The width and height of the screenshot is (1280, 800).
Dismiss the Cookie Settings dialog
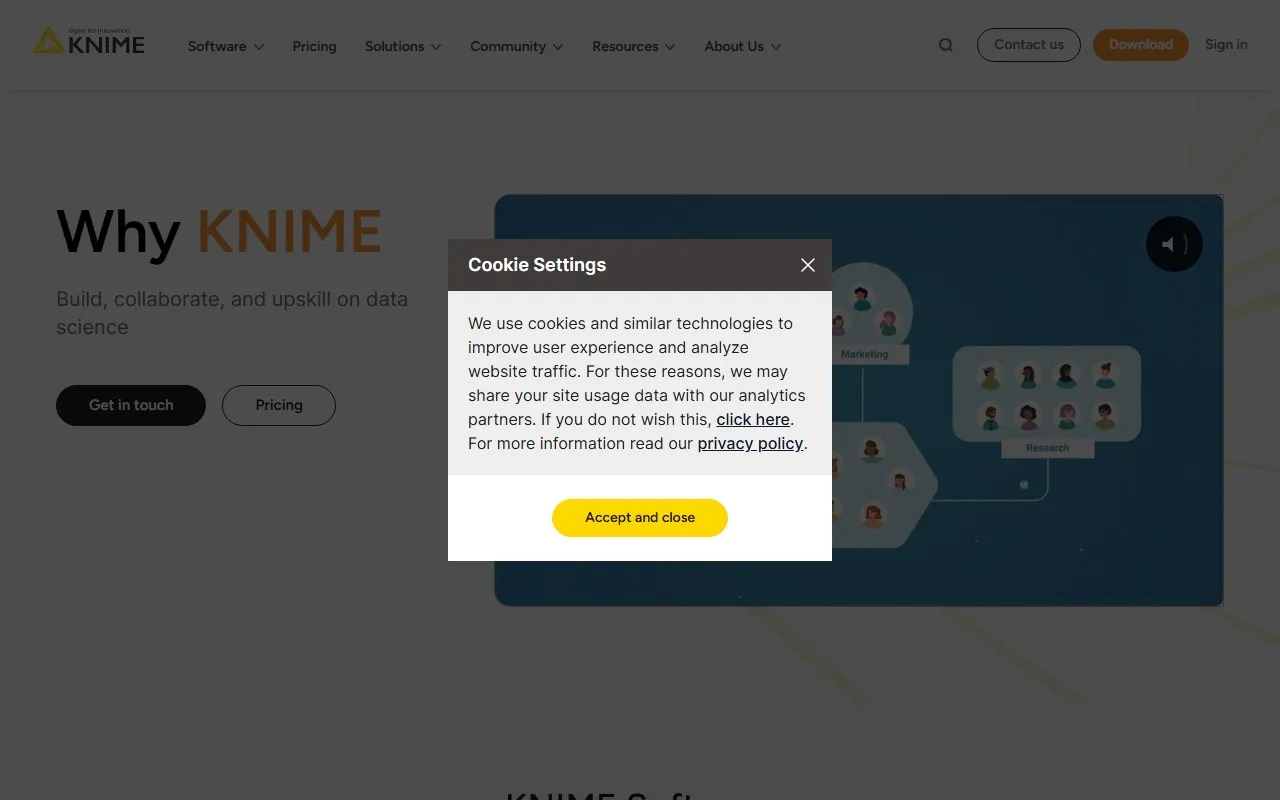click(x=807, y=264)
